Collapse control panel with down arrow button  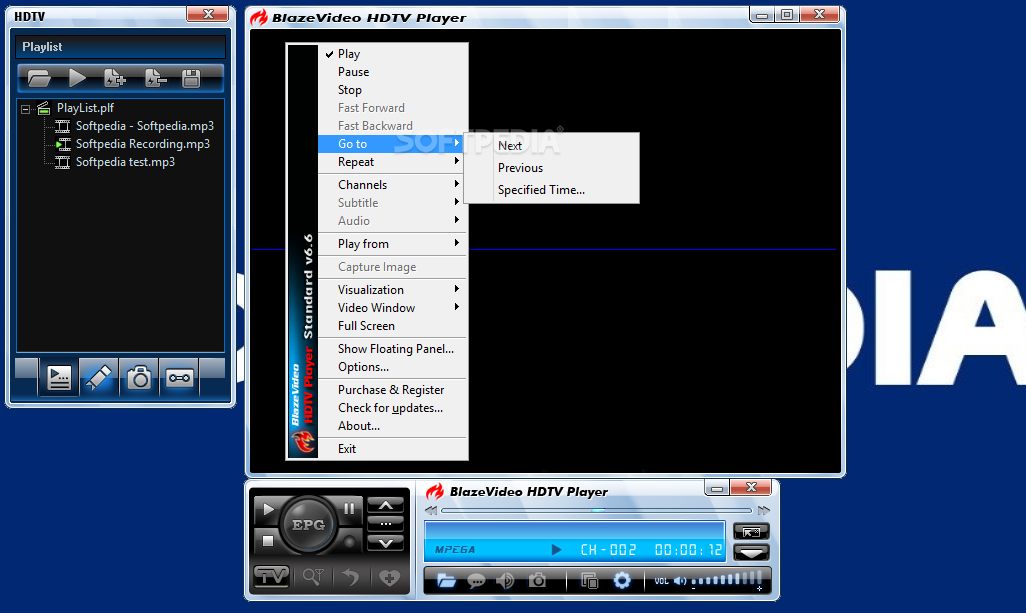point(751,553)
